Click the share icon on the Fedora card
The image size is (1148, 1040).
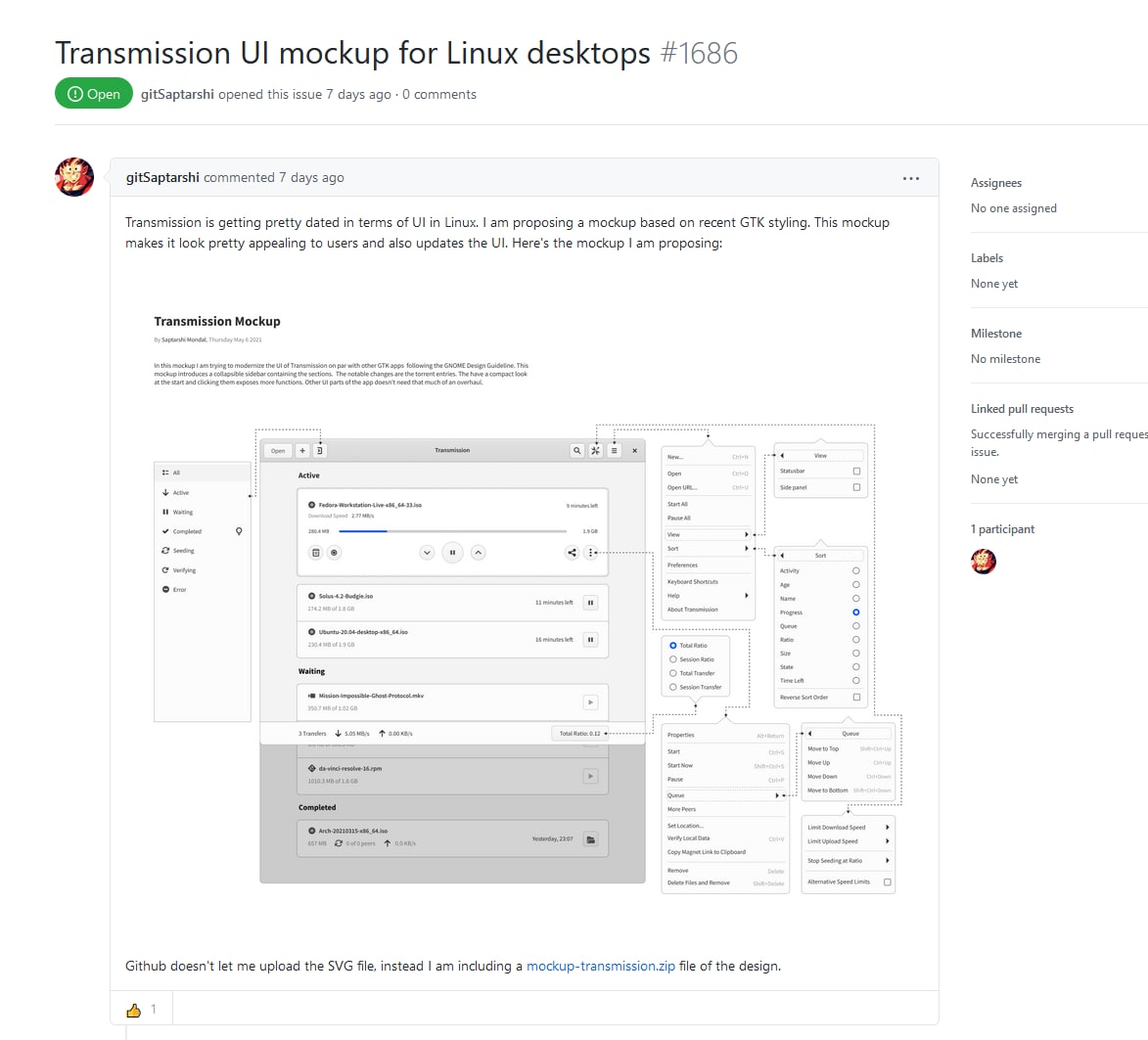click(572, 553)
